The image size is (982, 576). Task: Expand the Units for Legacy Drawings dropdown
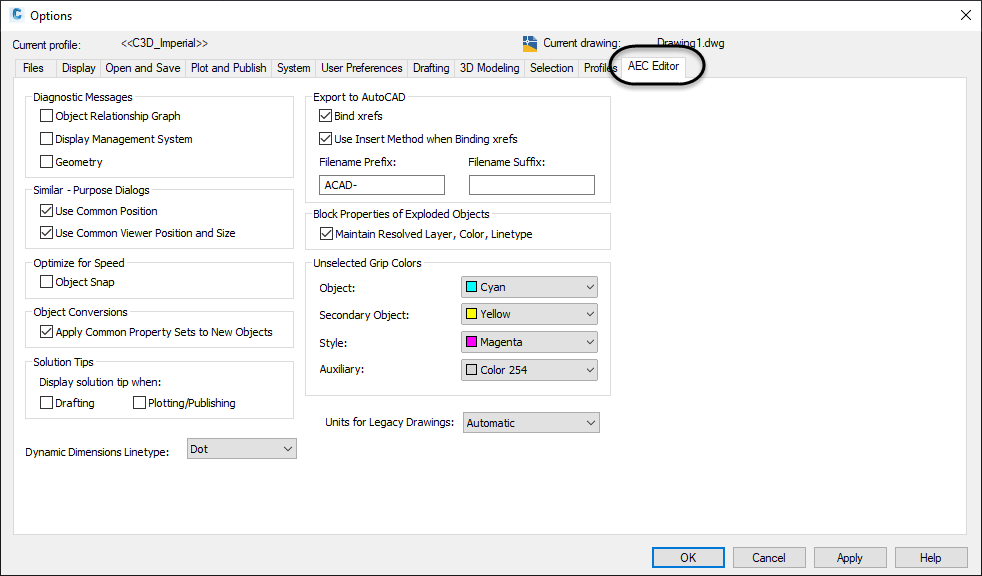tap(531, 423)
